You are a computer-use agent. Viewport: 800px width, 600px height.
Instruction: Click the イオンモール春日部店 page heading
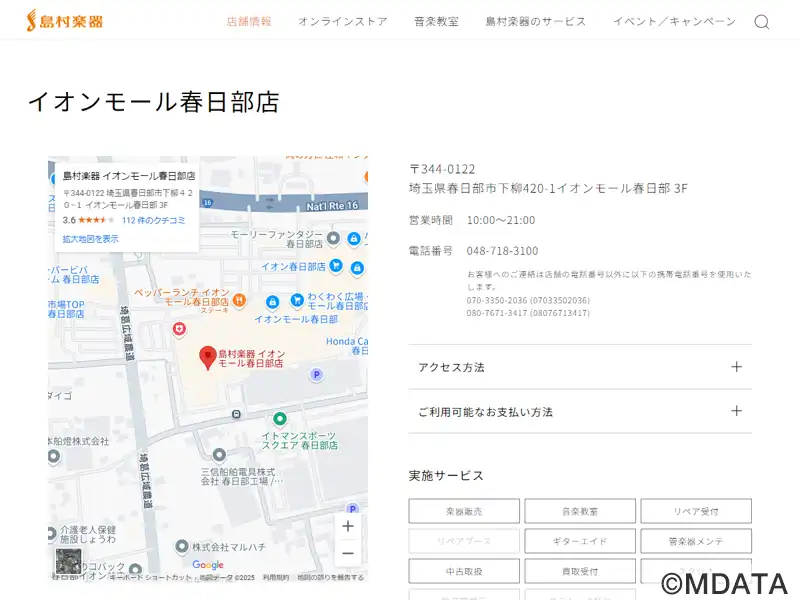coord(154,102)
